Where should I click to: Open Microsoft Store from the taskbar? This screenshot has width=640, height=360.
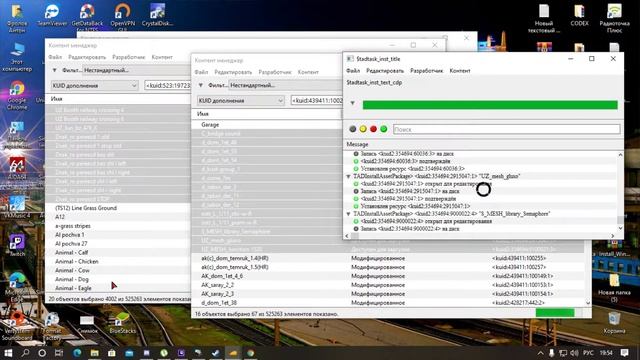click(111, 353)
